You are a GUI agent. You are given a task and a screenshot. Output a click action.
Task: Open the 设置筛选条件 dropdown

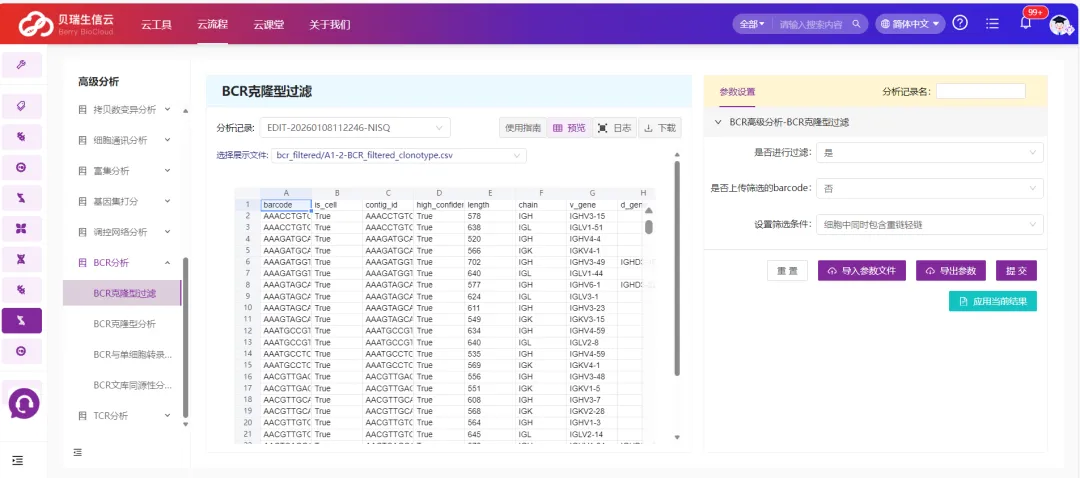coord(930,224)
